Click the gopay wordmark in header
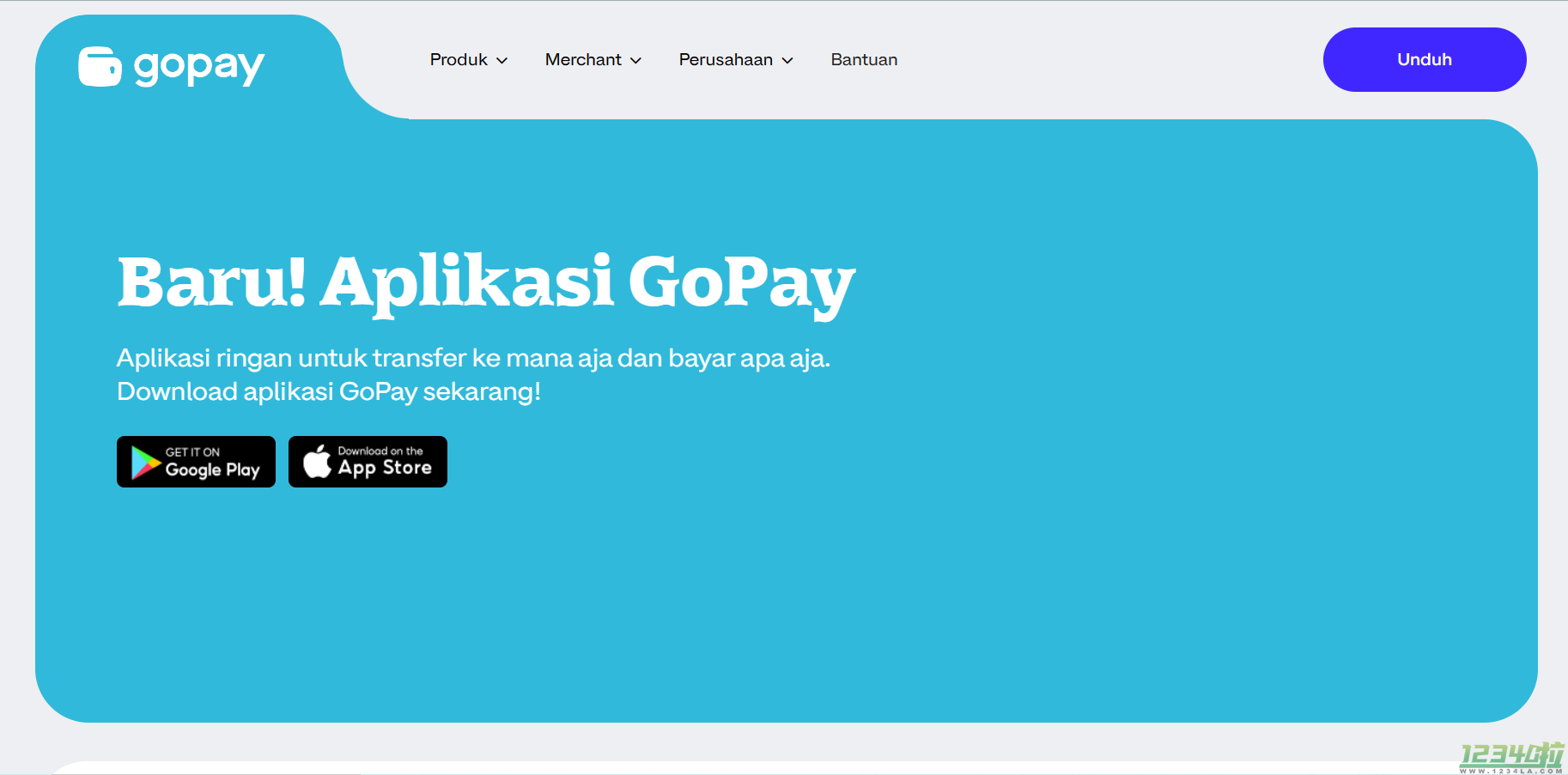The width and height of the screenshot is (1568, 775). 199,67
